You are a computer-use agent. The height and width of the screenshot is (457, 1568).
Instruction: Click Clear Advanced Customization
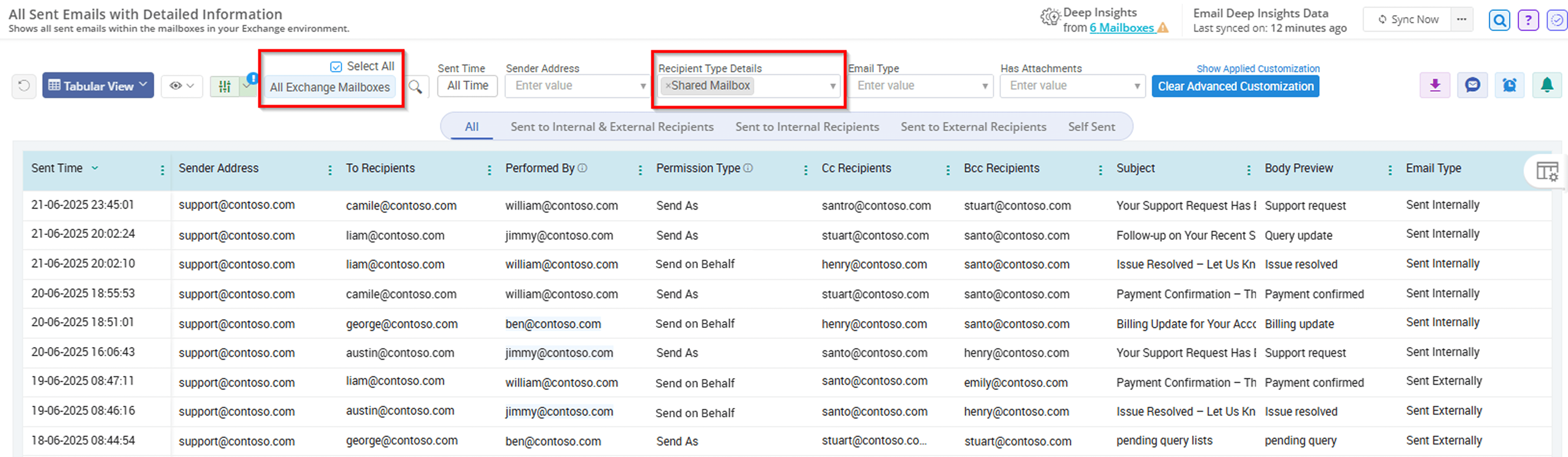point(1235,86)
